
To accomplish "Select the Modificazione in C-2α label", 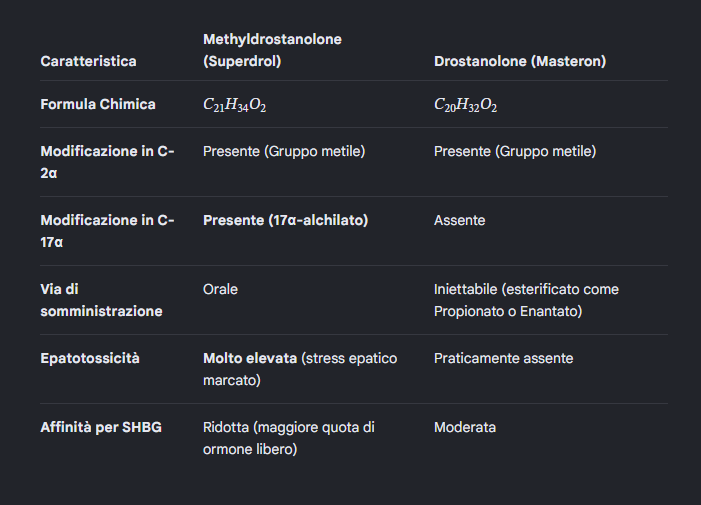I will tap(107, 162).
